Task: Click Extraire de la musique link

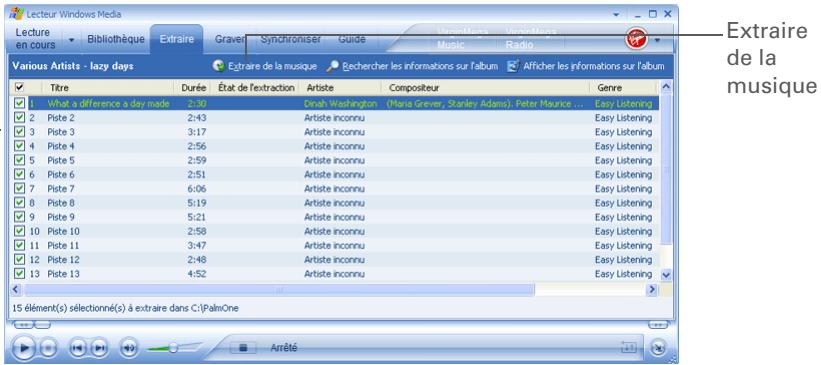Action: pos(272,66)
